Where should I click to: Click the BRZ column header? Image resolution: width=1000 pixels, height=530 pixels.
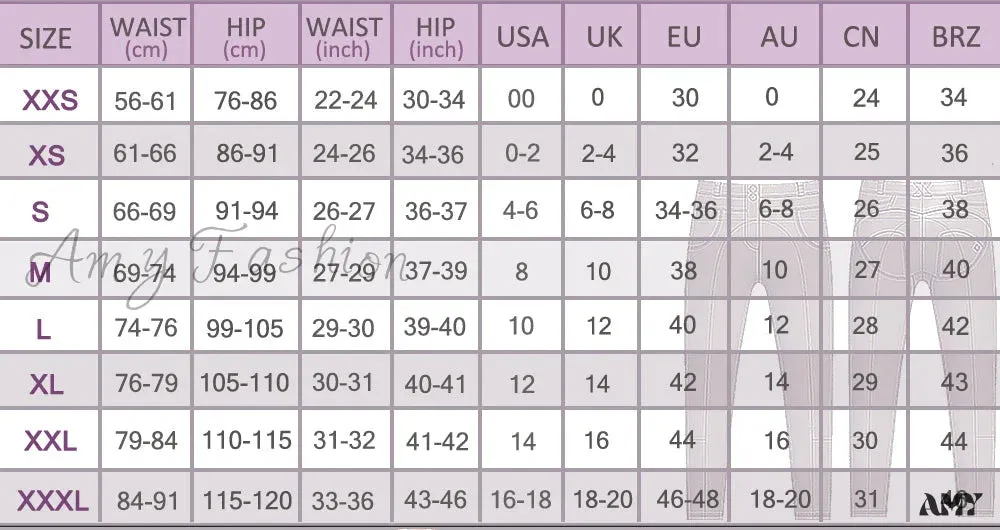click(955, 37)
